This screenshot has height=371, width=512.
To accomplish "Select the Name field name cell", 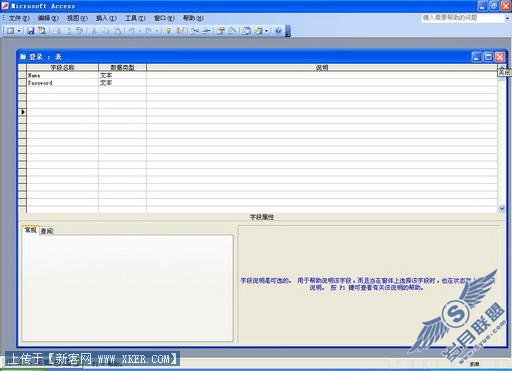I will coord(63,75).
